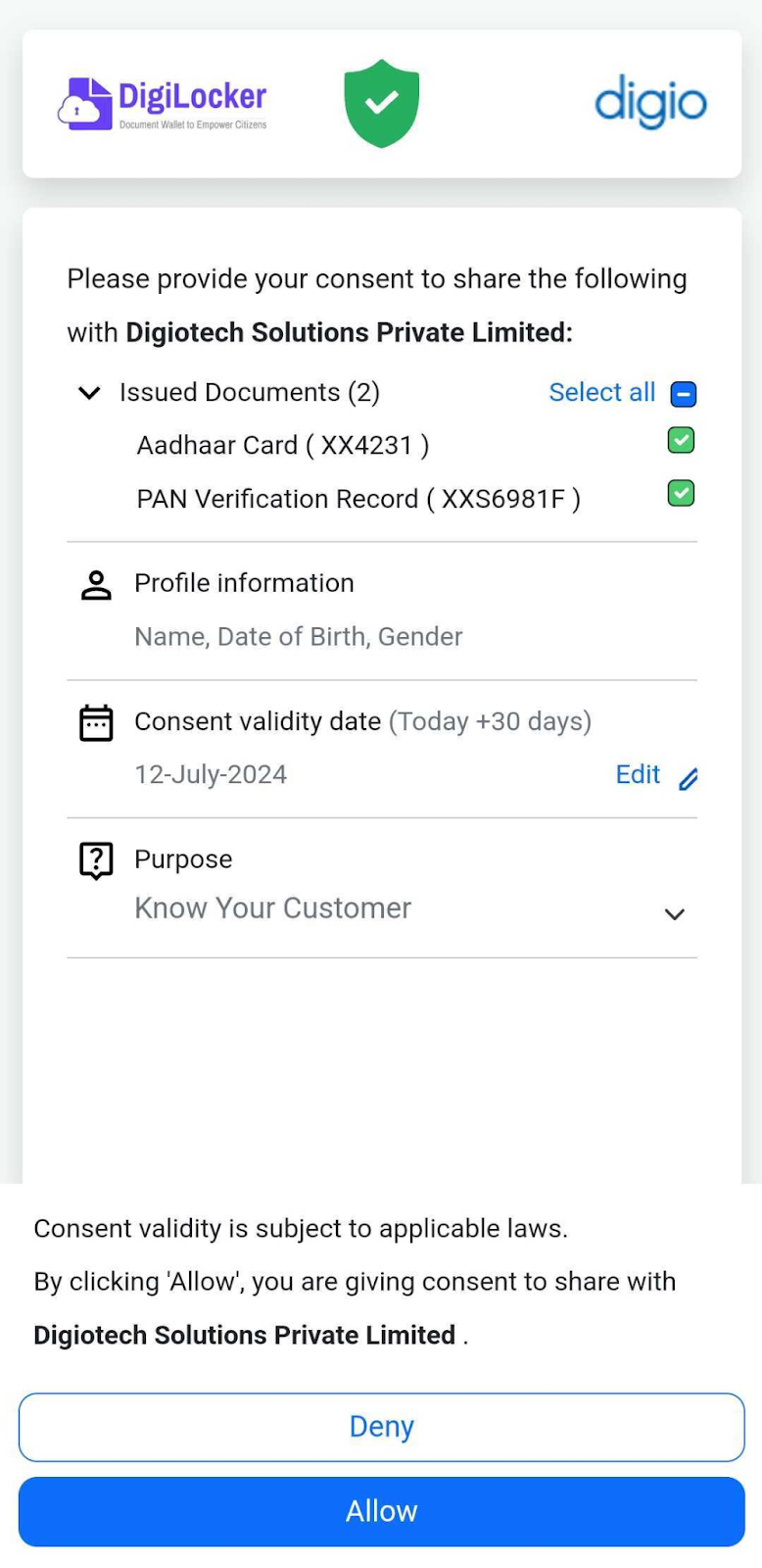Click the digio logo

(x=650, y=103)
